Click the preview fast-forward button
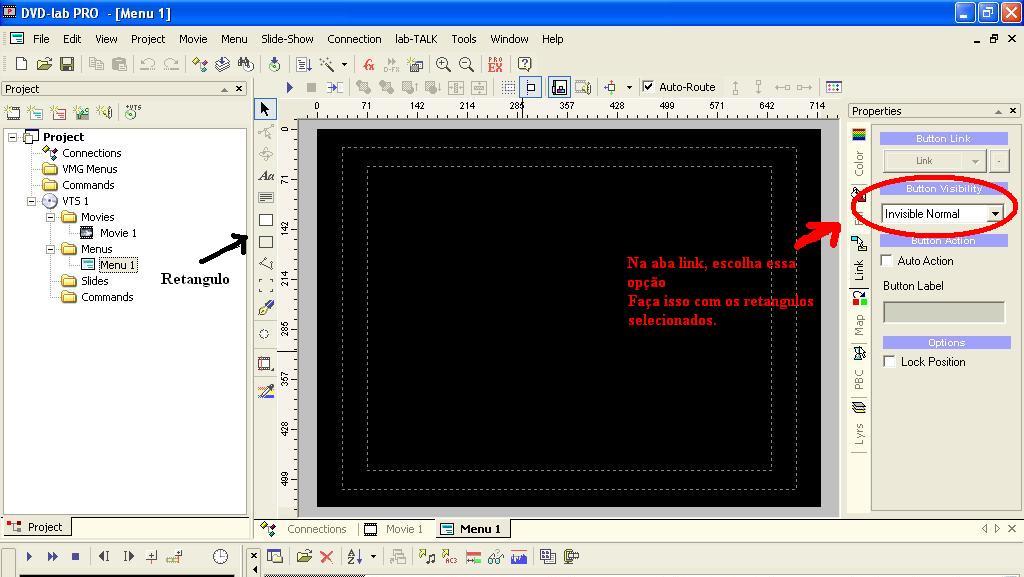 point(52,557)
